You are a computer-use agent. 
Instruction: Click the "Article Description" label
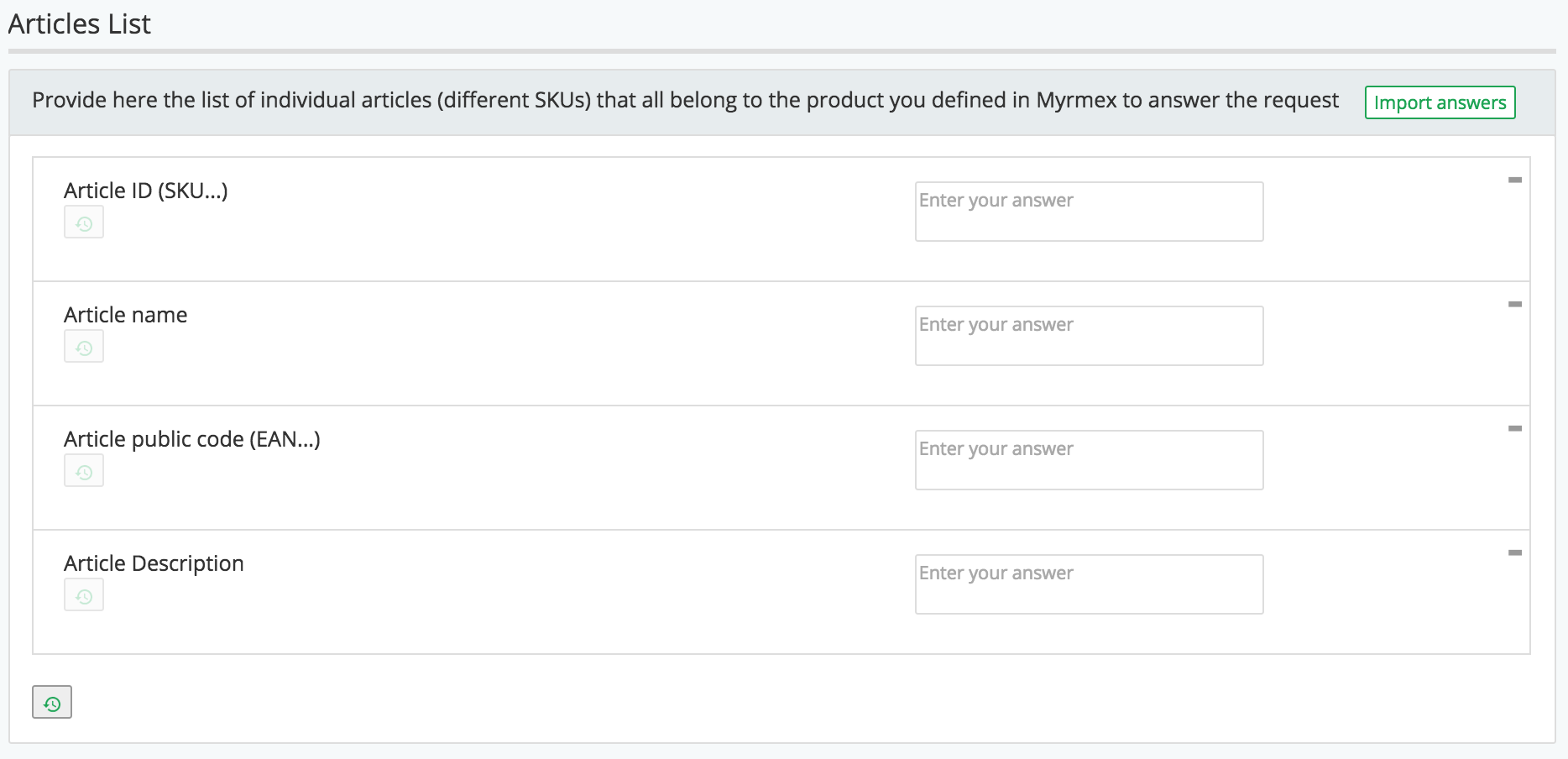coord(154,563)
